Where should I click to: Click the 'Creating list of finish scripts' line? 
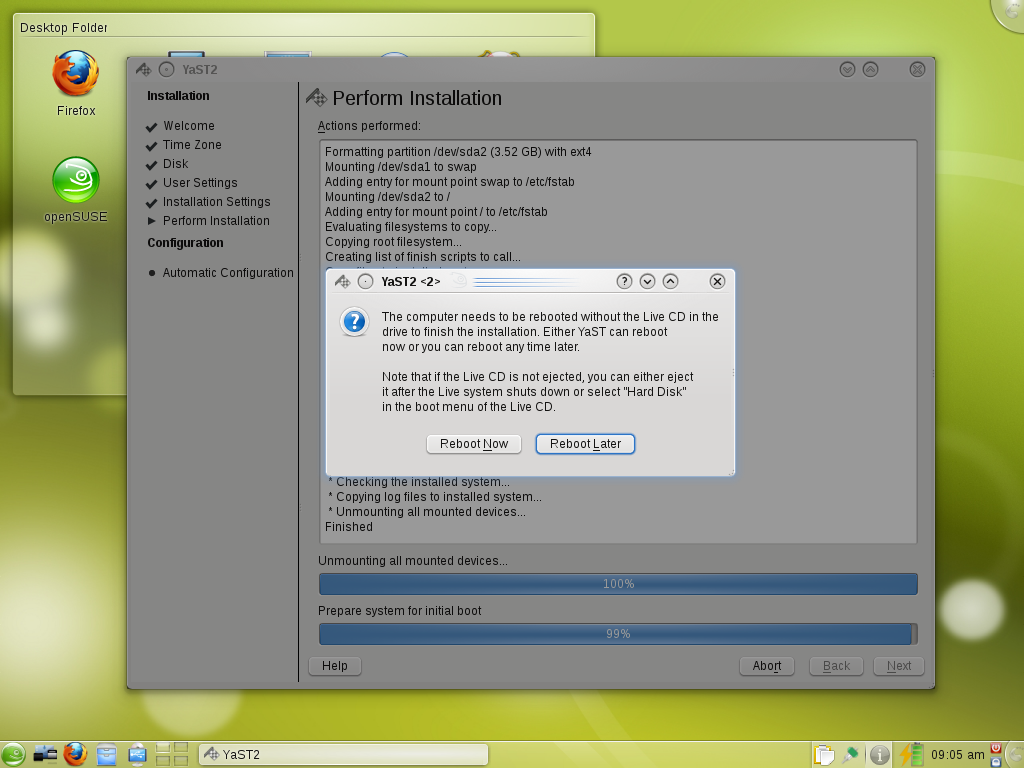coord(423,257)
